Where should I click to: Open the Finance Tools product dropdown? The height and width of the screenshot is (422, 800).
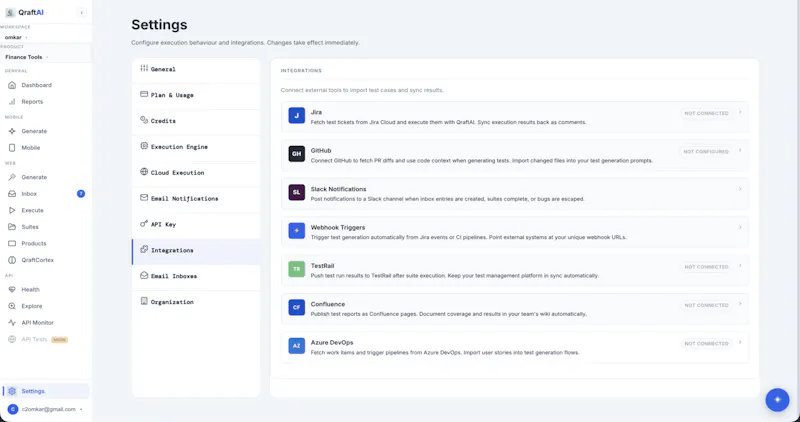tap(27, 57)
